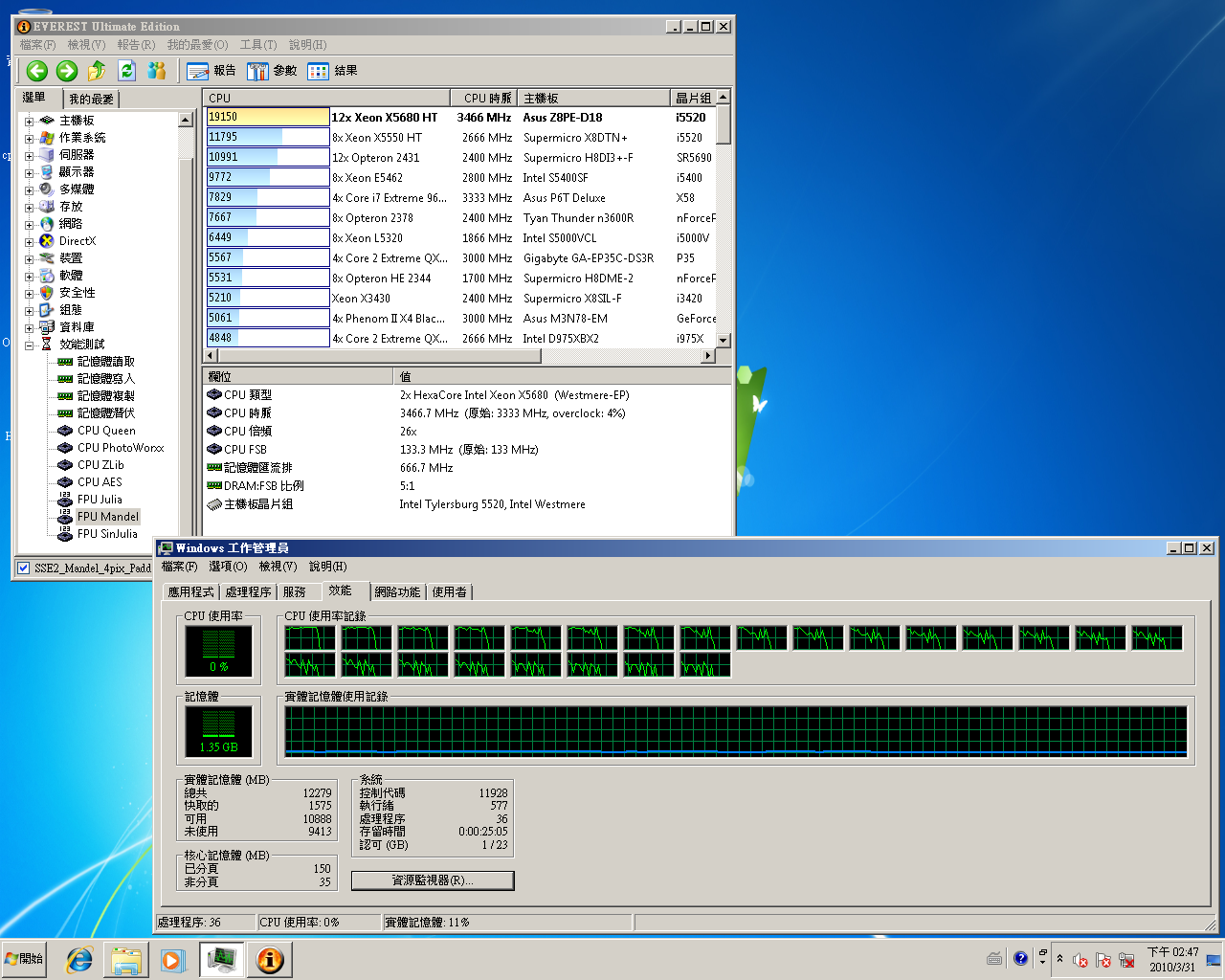This screenshot has height=980, width=1225.
Task: Click the folder up-level toolbar icon
Action: [x=97, y=70]
